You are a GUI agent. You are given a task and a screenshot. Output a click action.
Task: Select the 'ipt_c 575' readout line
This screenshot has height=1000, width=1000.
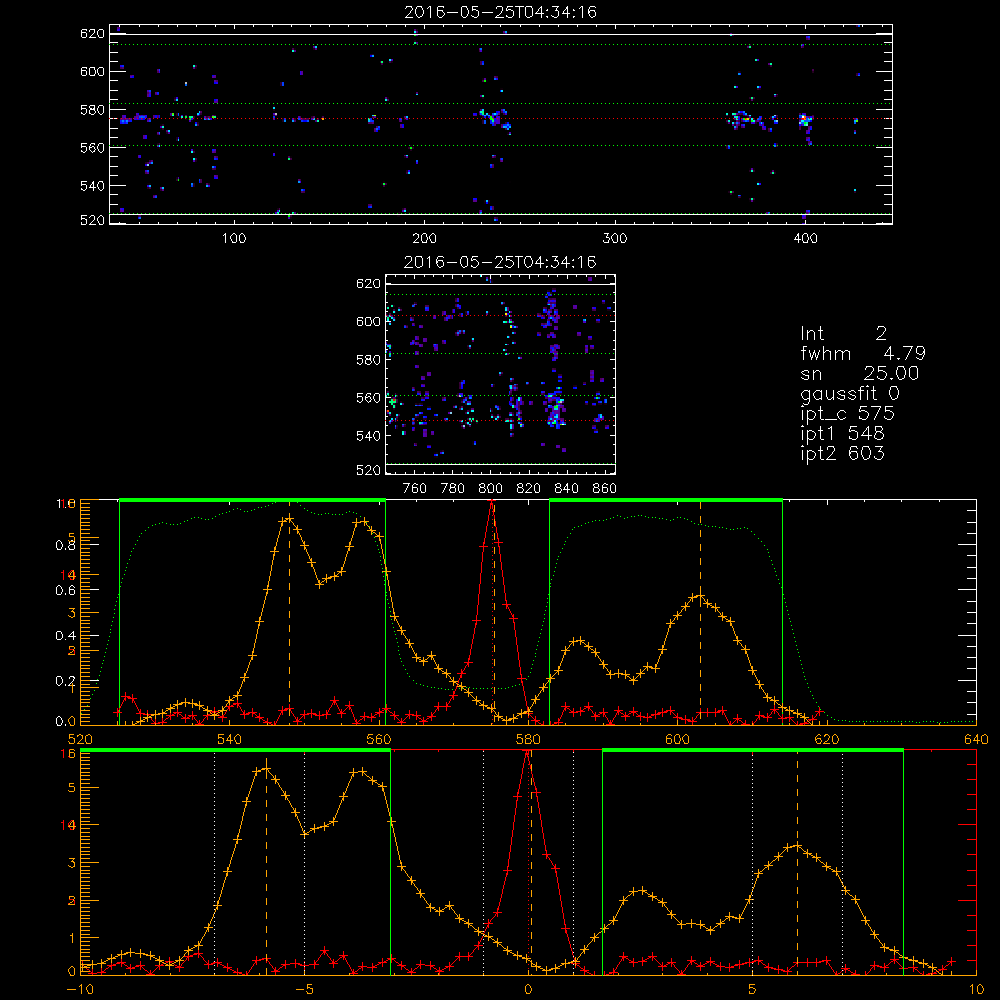coord(848,414)
